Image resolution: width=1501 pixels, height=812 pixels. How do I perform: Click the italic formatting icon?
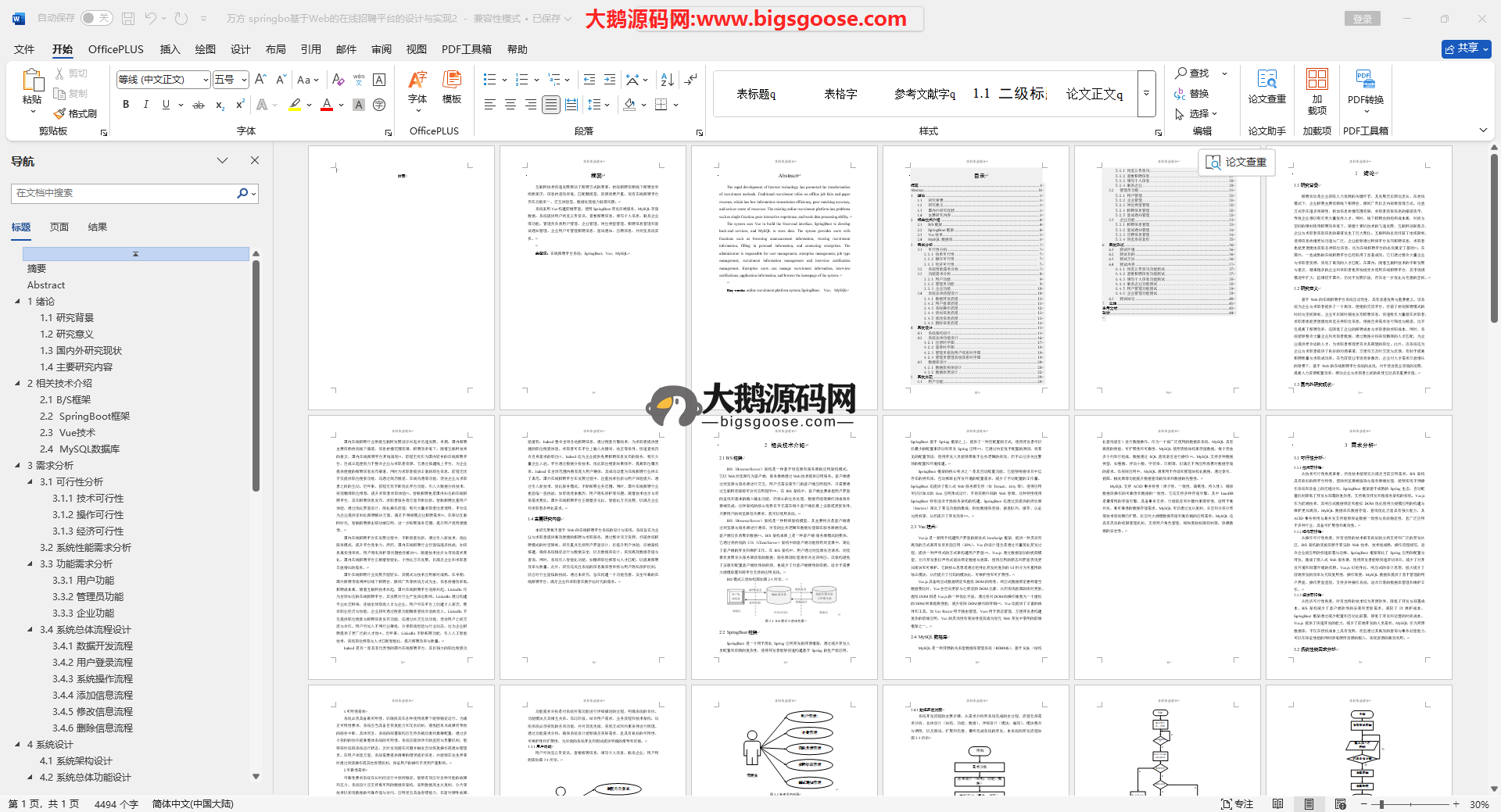click(145, 105)
